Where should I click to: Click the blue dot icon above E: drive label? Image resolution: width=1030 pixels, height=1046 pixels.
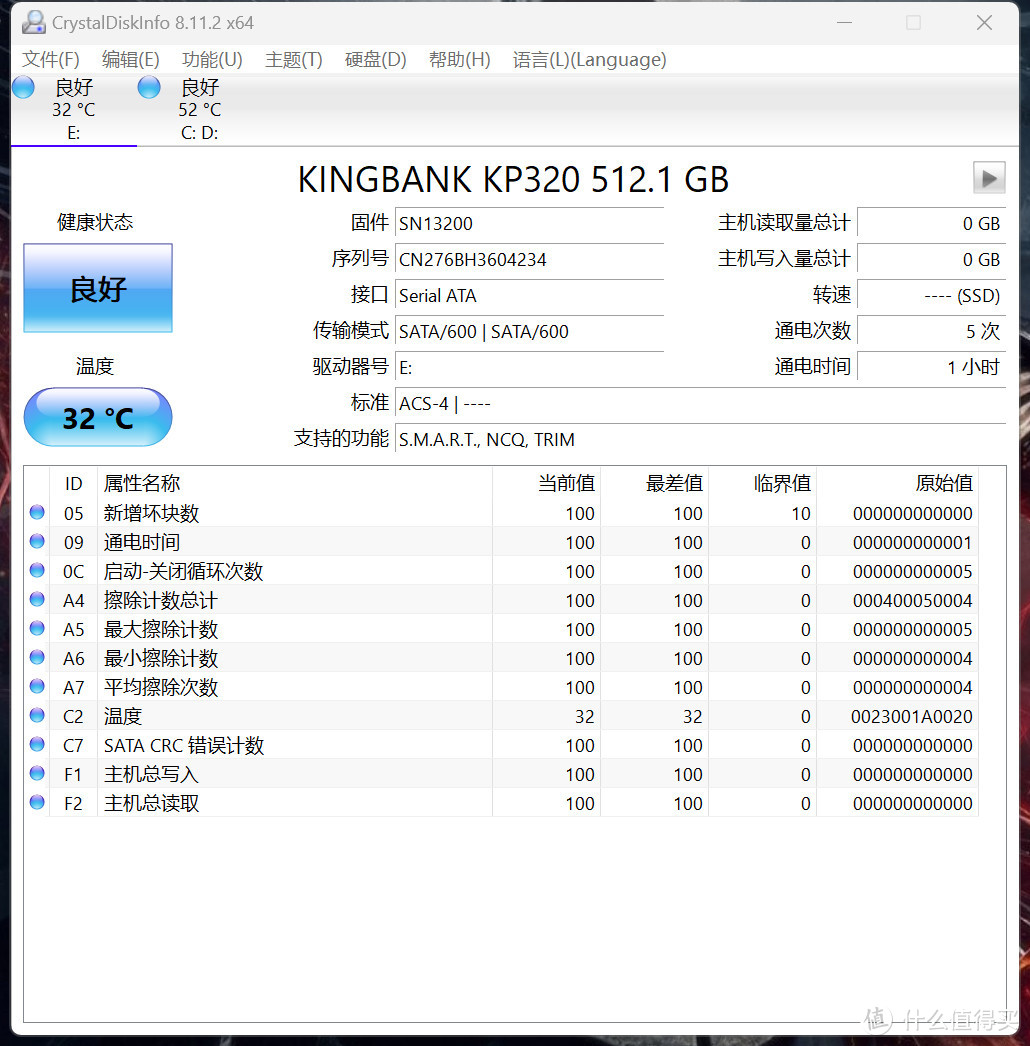click(22, 87)
